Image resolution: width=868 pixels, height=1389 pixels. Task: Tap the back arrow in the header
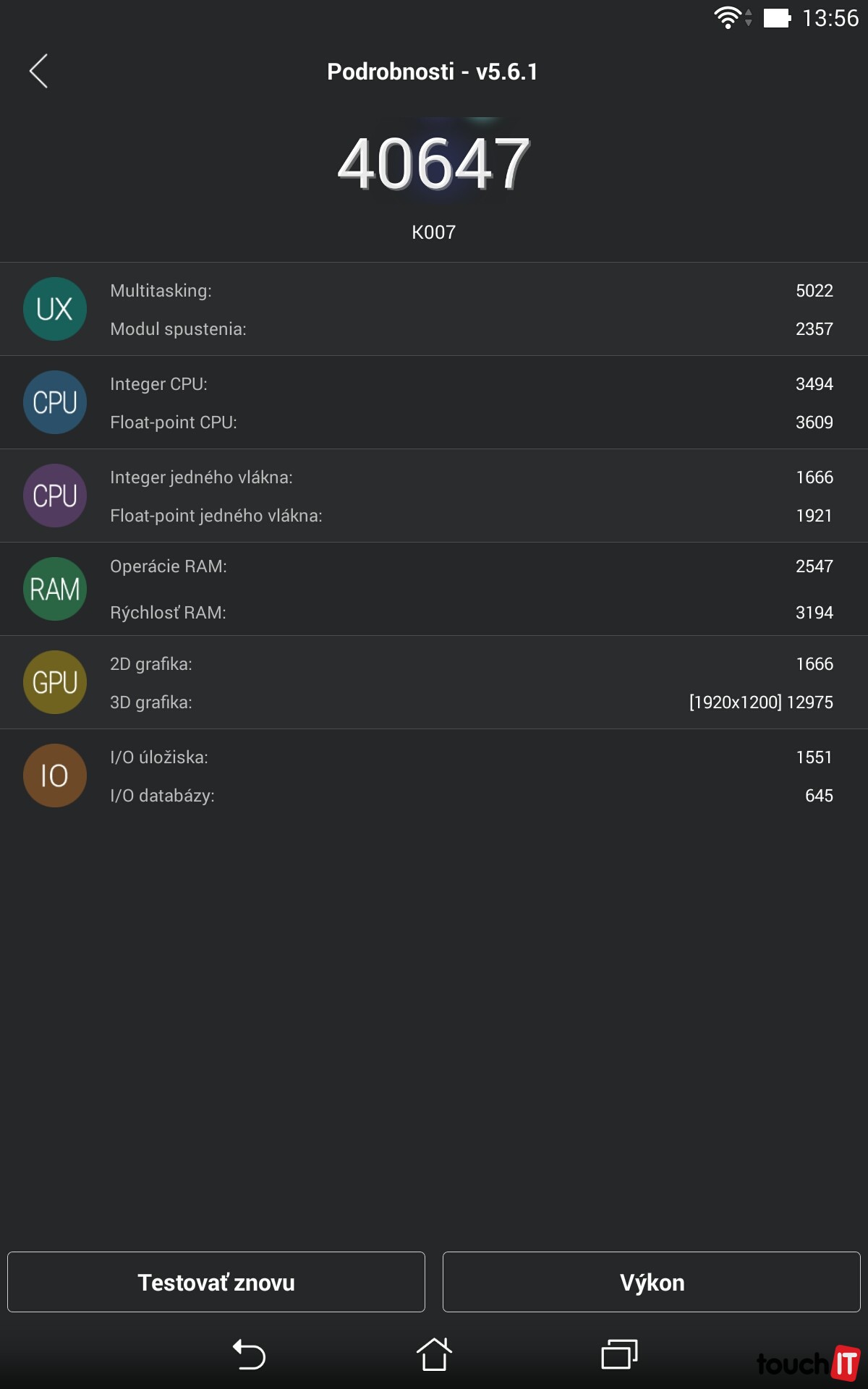pyautogui.click(x=39, y=71)
